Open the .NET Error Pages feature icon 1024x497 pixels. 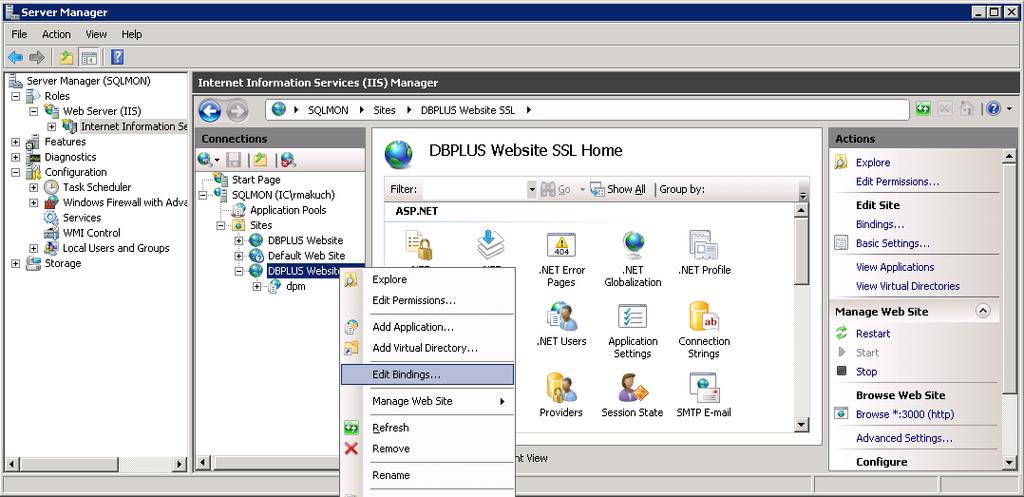tap(561, 244)
